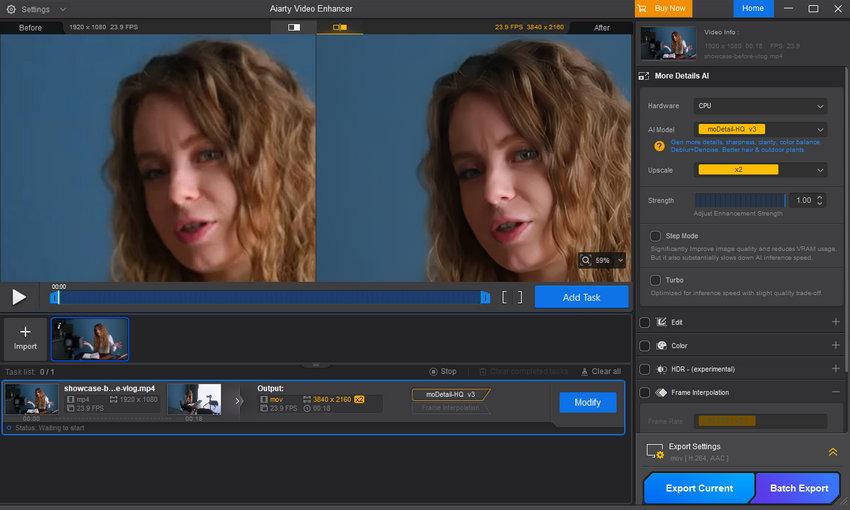Click Clear completed tasks
The width and height of the screenshot is (850, 510).
(x=524, y=371)
